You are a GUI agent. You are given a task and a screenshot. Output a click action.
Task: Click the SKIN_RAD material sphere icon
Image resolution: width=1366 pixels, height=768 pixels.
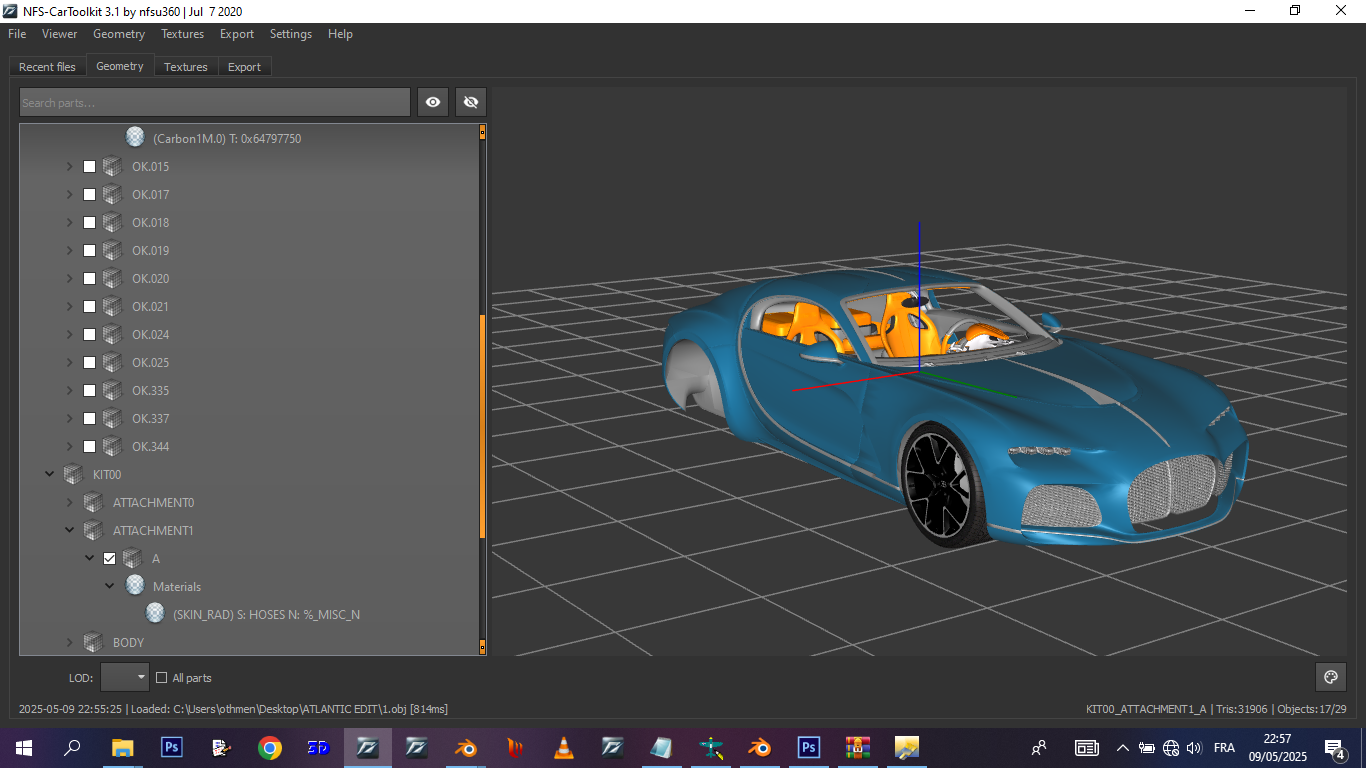click(155, 614)
